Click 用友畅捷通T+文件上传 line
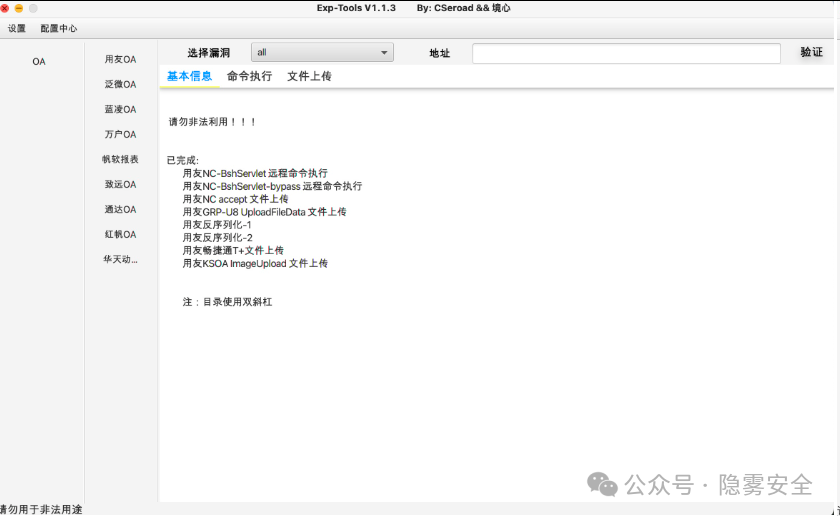The height and width of the screenshot is (519, 840). pyautogui.click(x=233, y=251)
